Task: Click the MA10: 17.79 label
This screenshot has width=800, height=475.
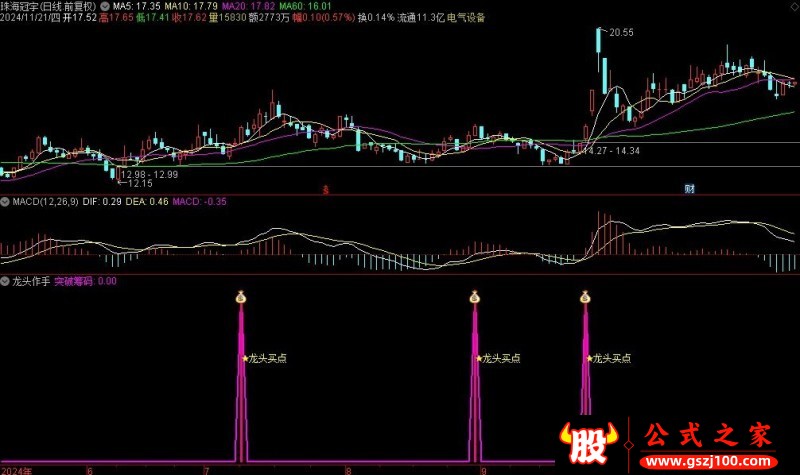Action: pyautogui.click(x=191, y=7)
